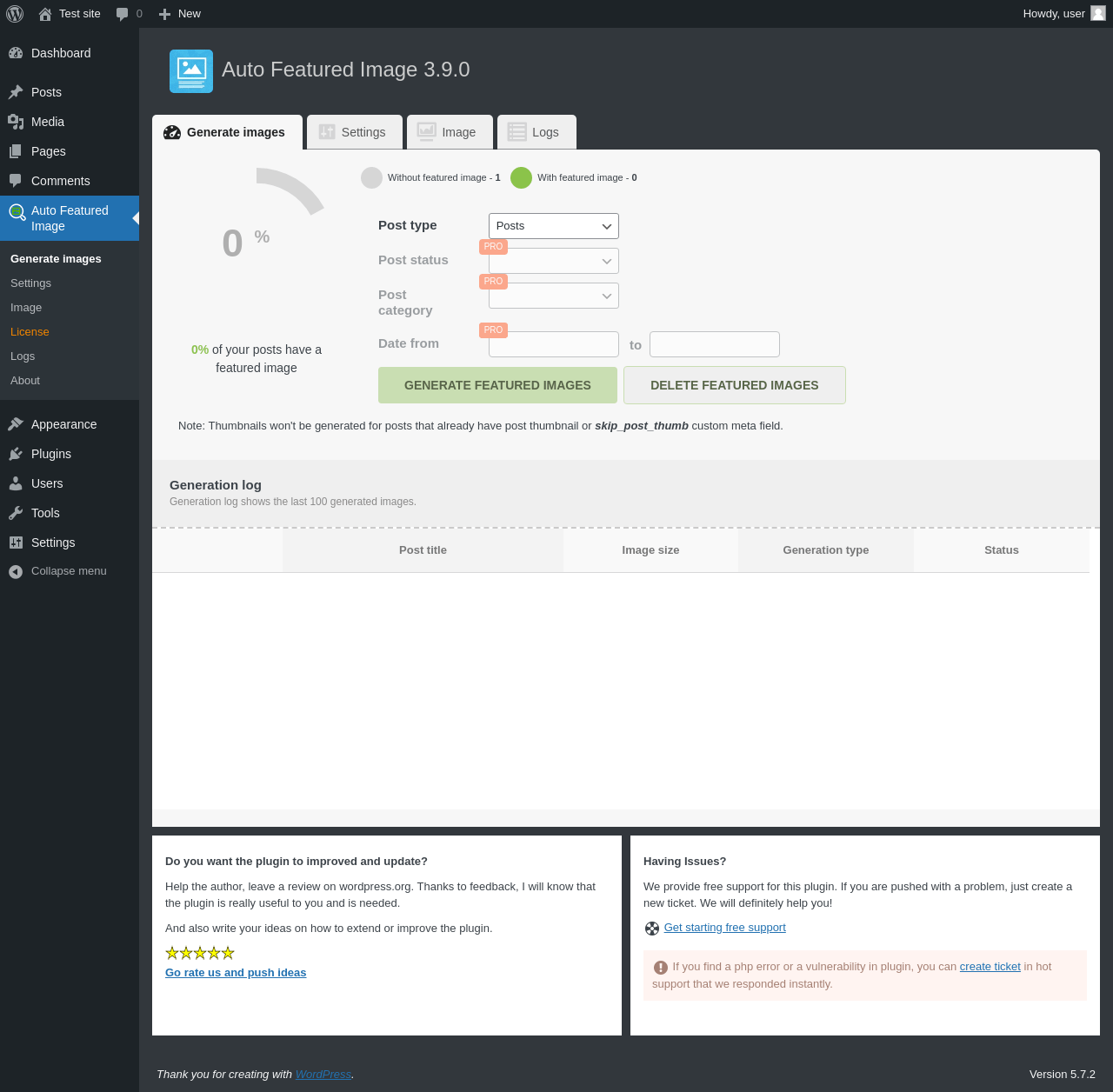
Task: Click the Plugins plug icon
Action: 16,454
